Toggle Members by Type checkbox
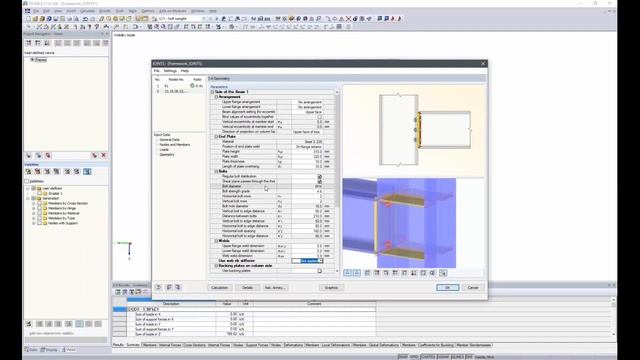Screen dimensions: 640x360 point(40,218)
